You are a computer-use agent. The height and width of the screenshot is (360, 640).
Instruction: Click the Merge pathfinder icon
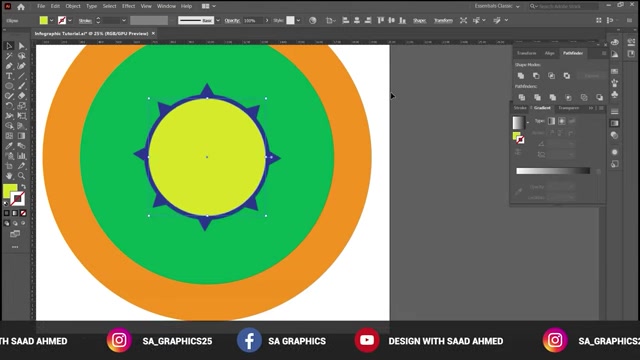[x=553, y=97]
